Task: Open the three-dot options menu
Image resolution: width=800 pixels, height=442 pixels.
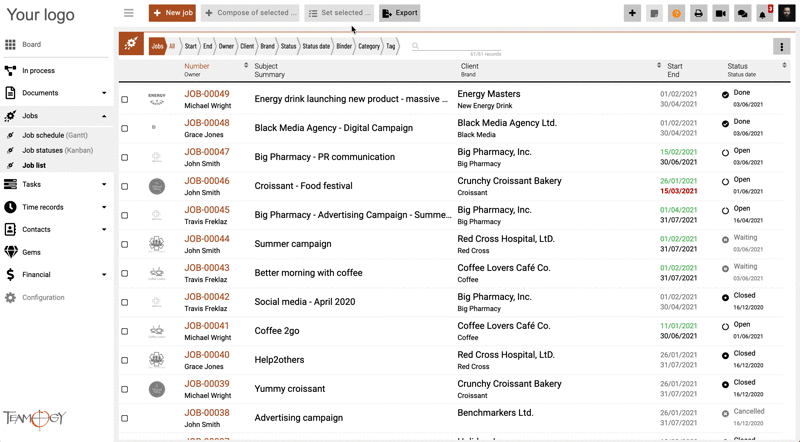Action: coord(782,46)
